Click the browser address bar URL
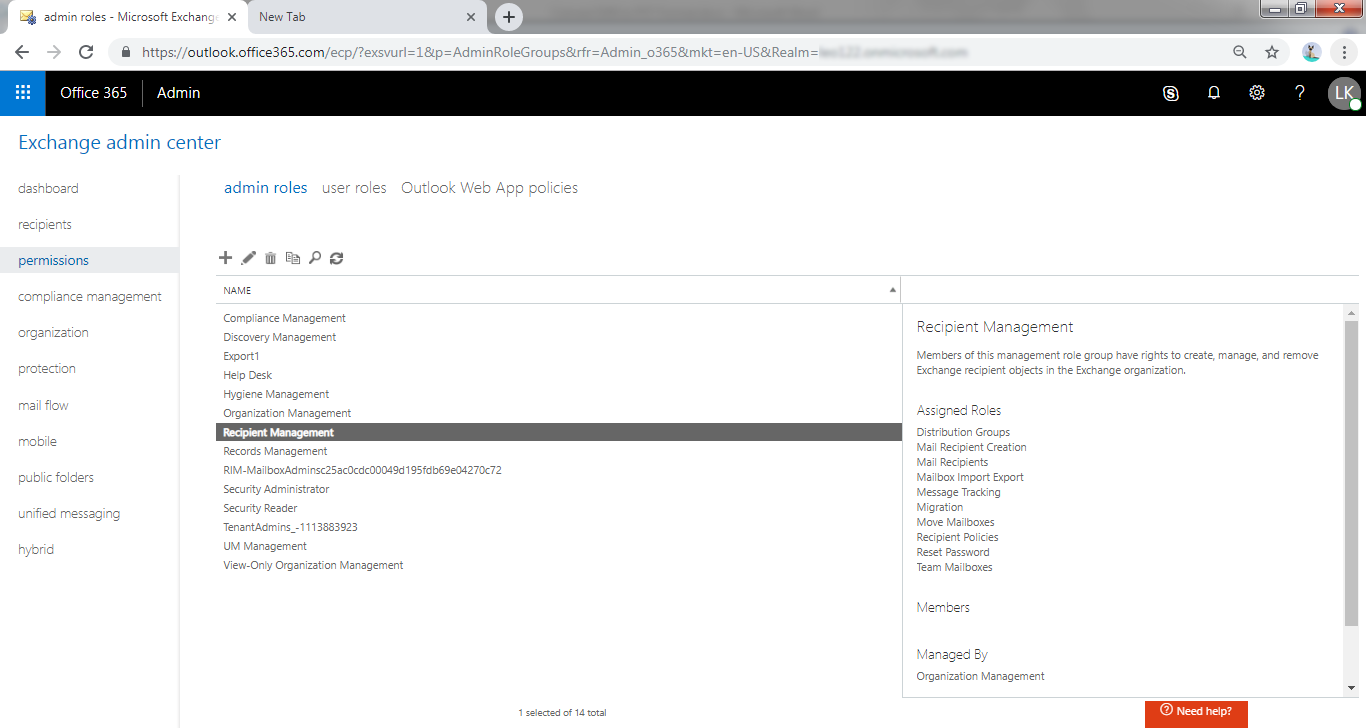 (555, 52)
